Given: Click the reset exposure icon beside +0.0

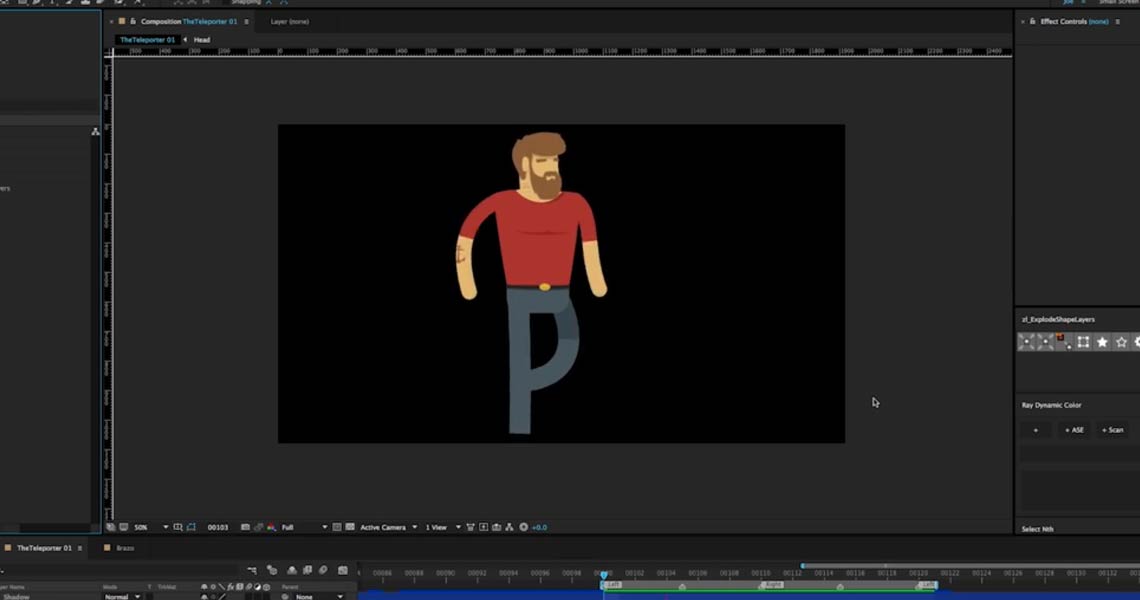Looking at the screenshot, I should click(x=522, y=527).
